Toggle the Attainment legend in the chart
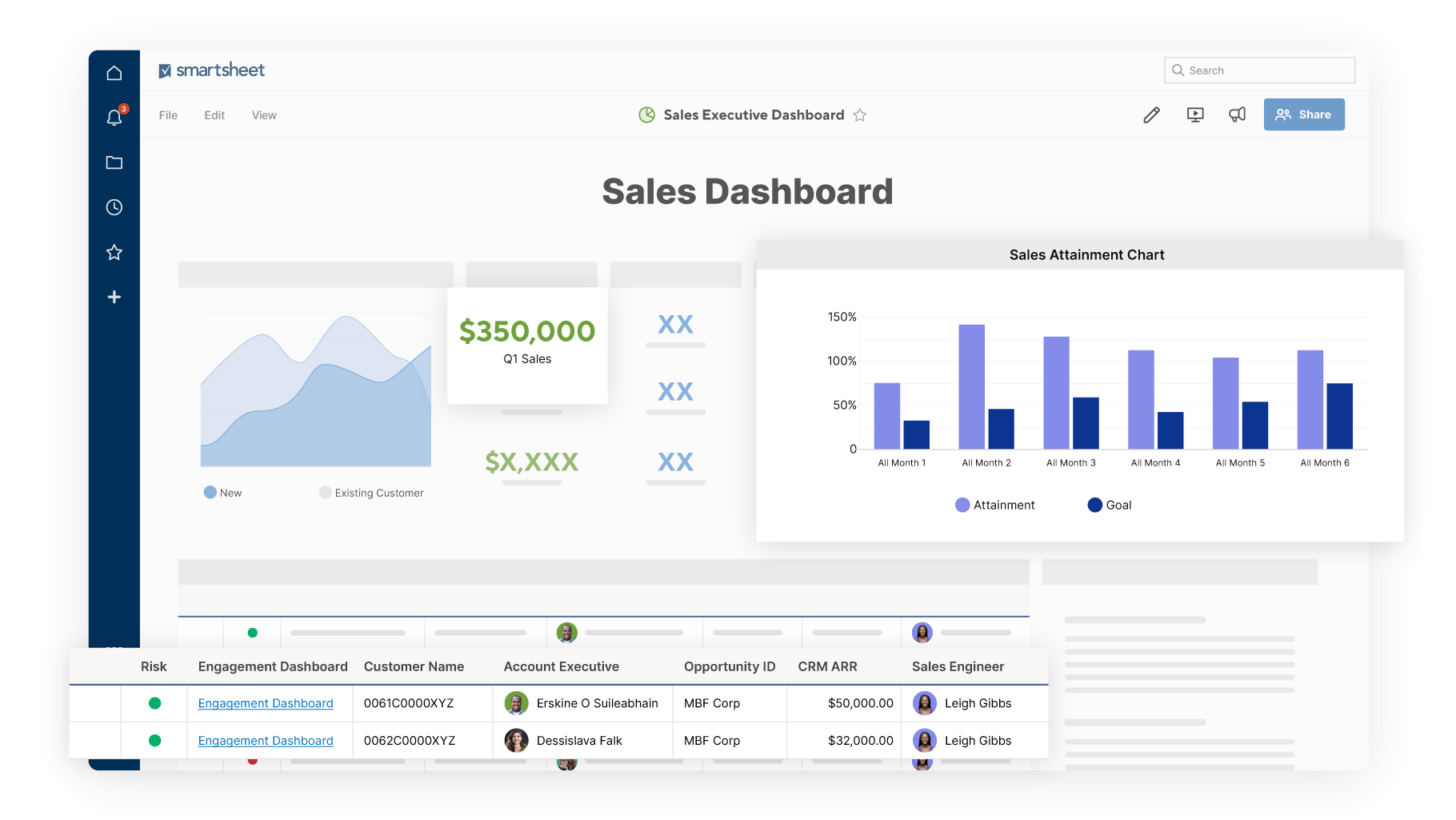1456x820 pixels. (x=994, y=505)
